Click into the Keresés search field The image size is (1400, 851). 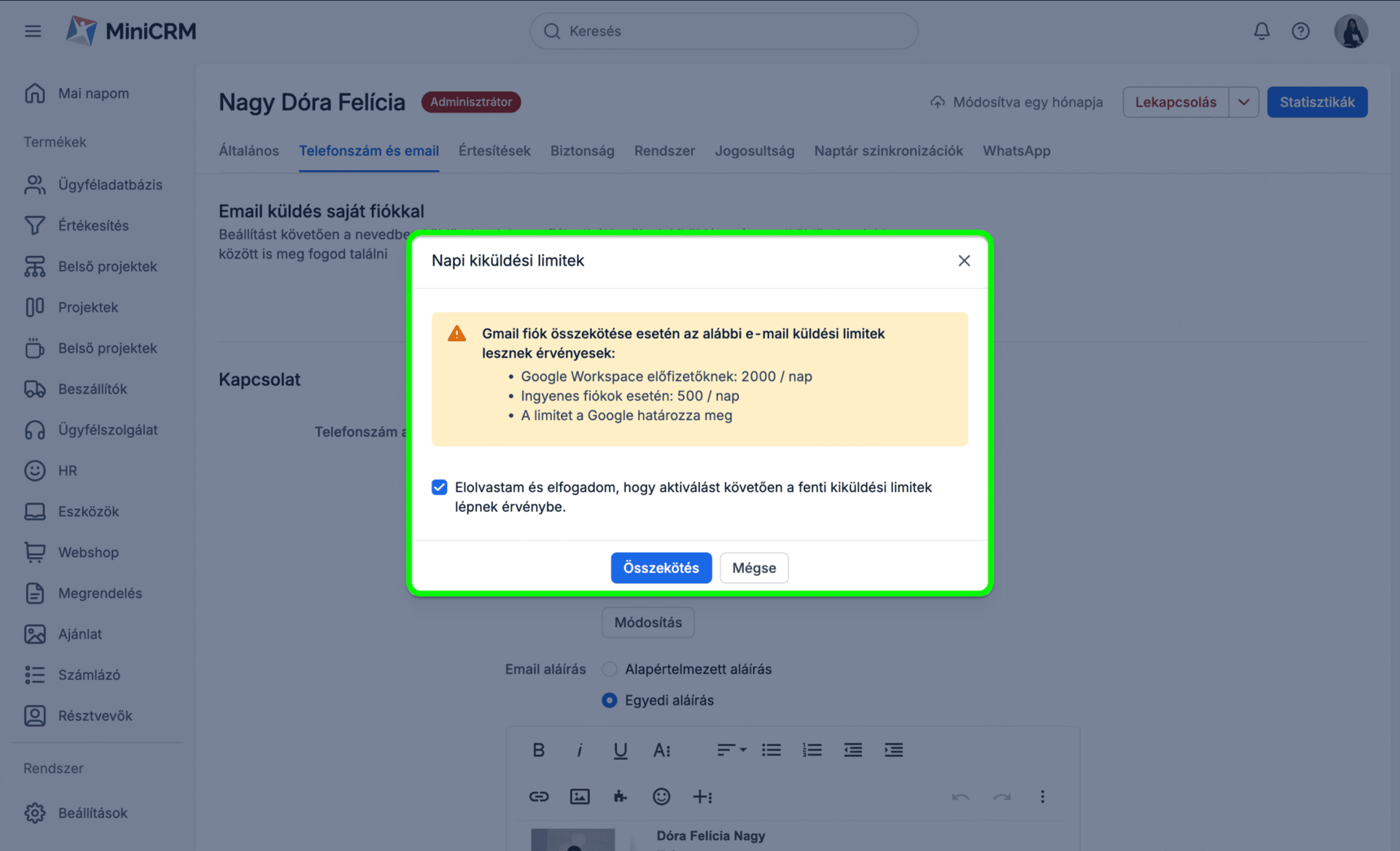723,31
